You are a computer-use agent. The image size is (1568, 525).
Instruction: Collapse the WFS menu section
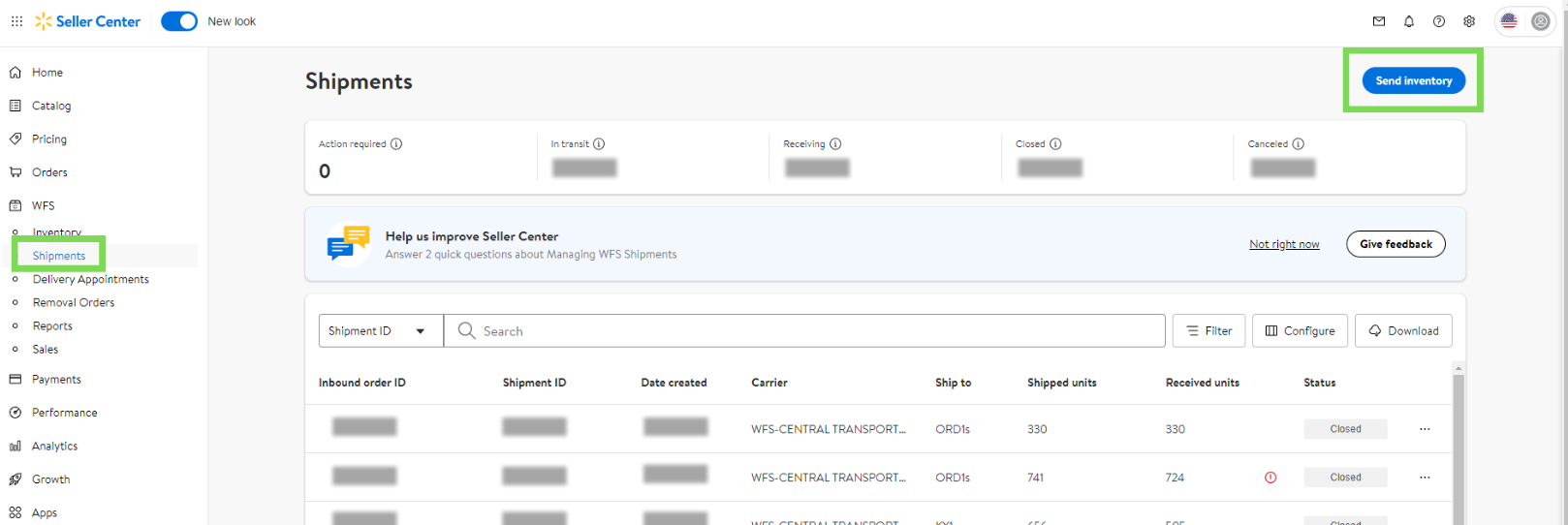tap(43, 205)
